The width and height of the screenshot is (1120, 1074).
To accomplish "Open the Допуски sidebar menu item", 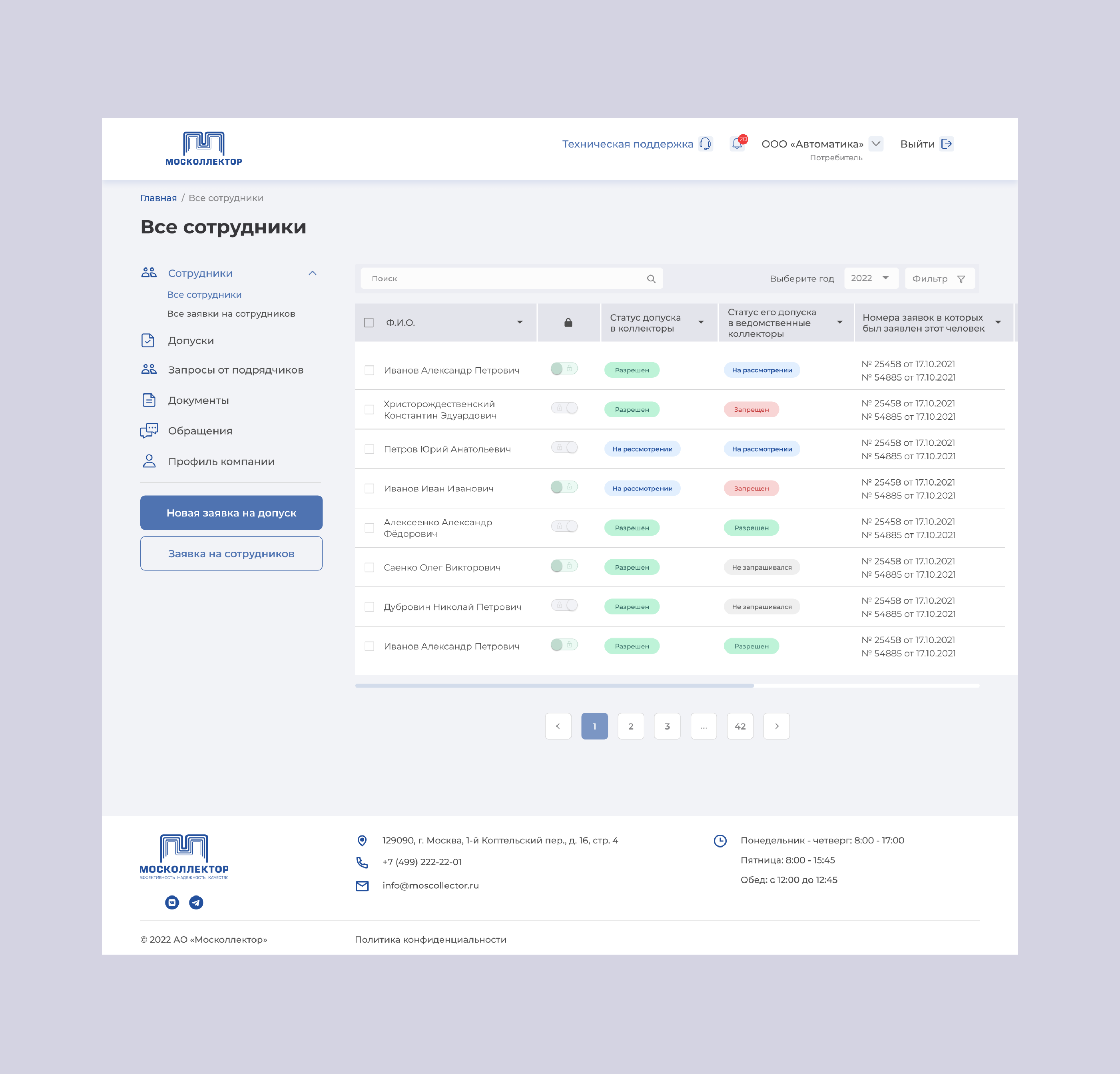I will 191,341.
